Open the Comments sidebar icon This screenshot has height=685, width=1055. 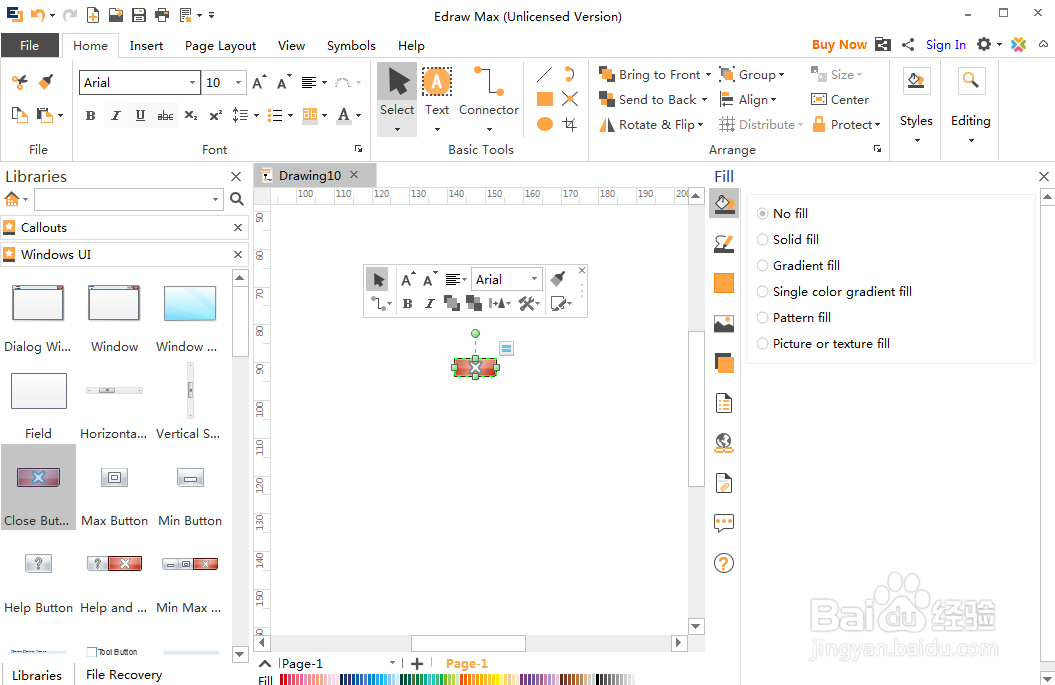click(724, 523)
